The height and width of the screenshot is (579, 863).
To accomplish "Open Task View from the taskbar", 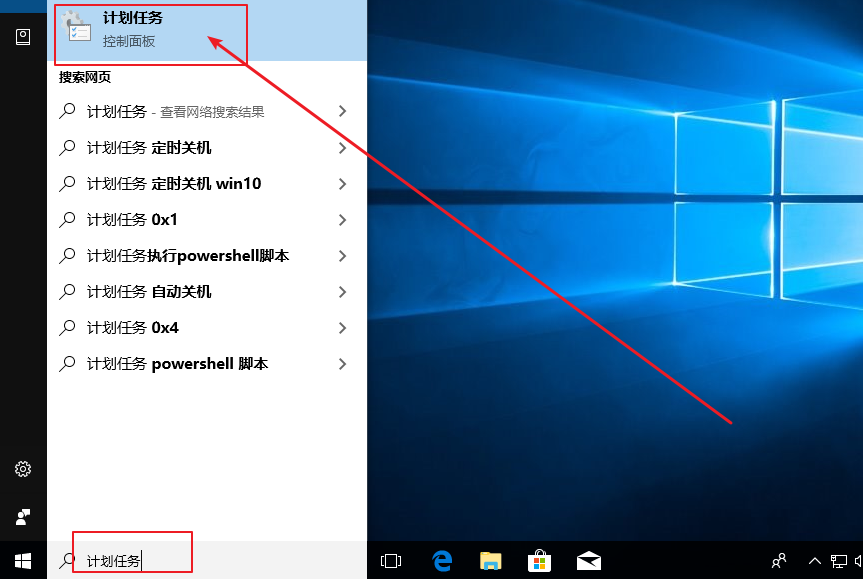I will [391, 561].
